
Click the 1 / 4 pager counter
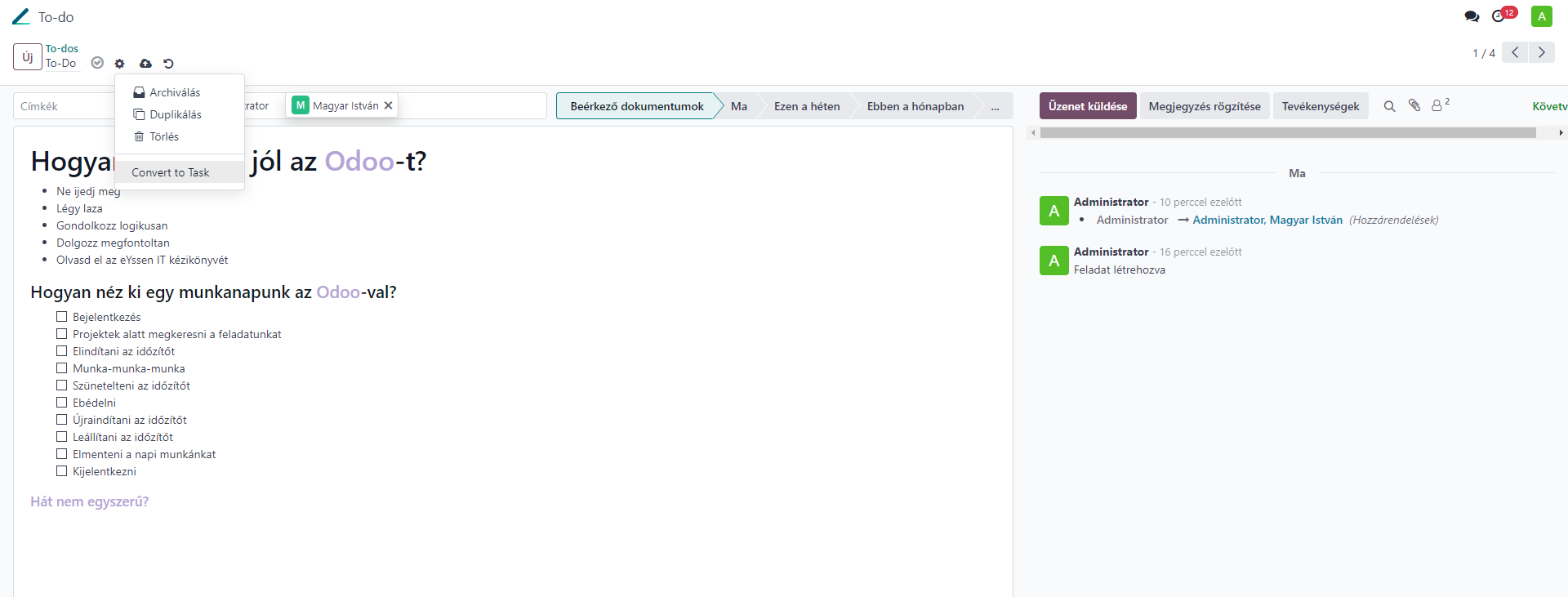tap(1484, 53)
